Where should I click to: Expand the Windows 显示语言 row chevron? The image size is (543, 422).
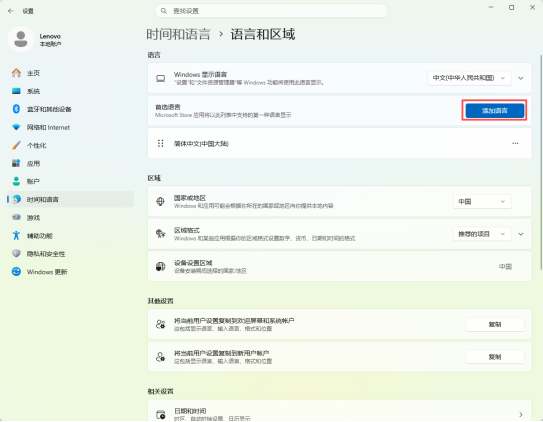pyautogui.click(x=520, y=78)
